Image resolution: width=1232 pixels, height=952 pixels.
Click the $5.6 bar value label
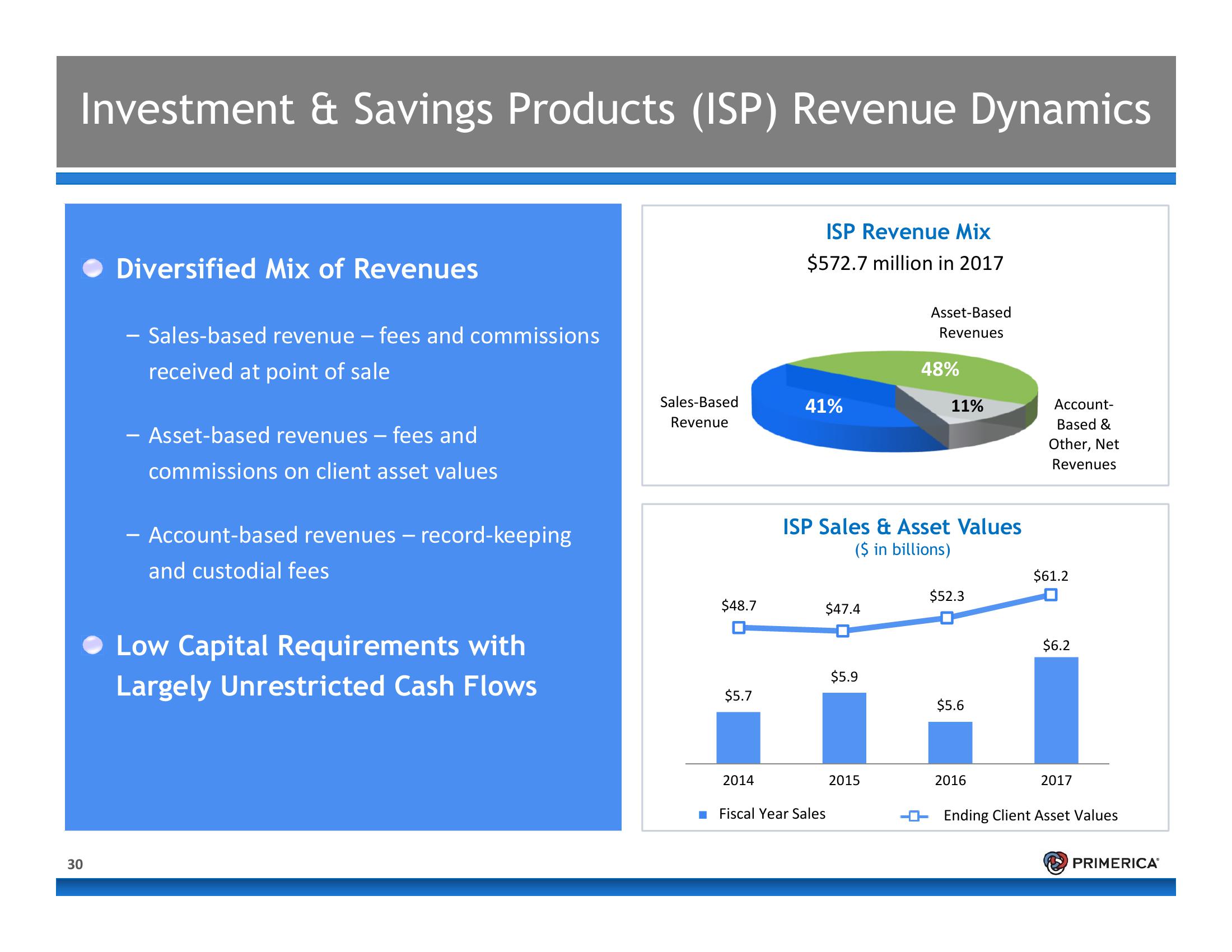click(950, 706)
